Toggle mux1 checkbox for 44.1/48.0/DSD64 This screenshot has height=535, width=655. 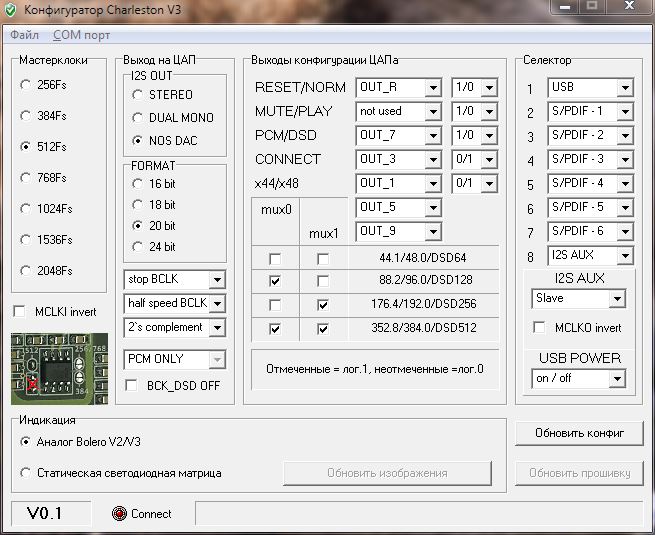(323, 259)
